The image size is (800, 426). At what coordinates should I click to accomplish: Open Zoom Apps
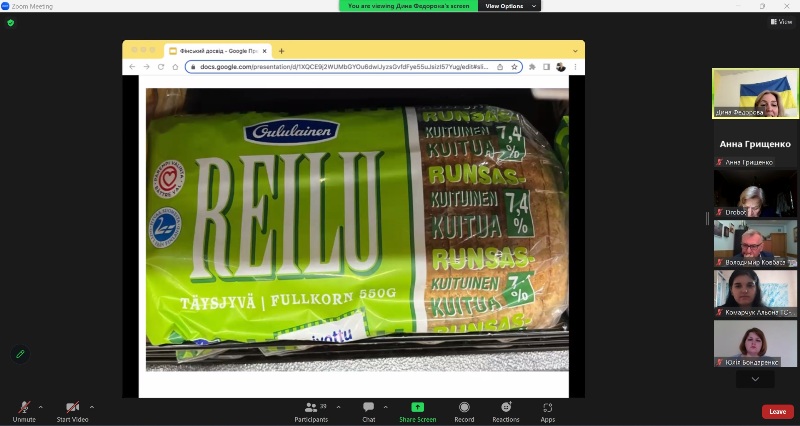tap(548, 410)
